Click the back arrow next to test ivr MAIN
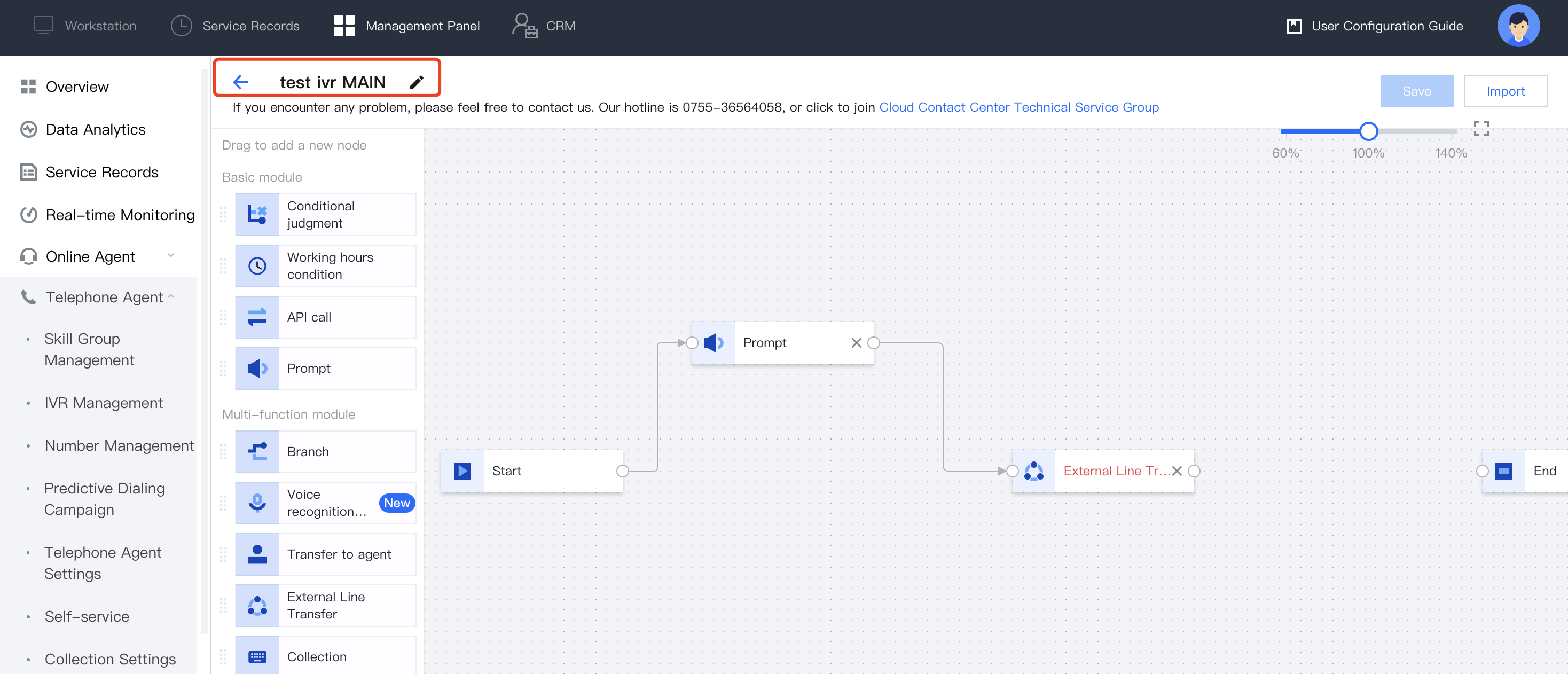 [x=240, y=82]
